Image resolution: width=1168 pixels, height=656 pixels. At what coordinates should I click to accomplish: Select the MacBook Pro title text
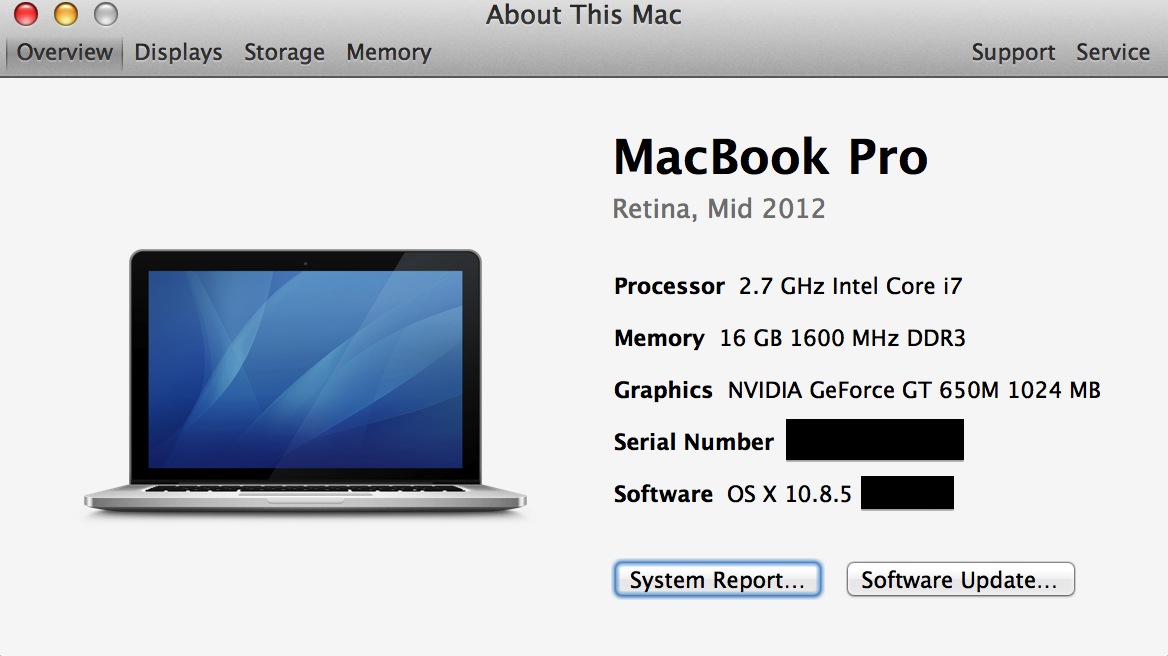click(770, 157)
